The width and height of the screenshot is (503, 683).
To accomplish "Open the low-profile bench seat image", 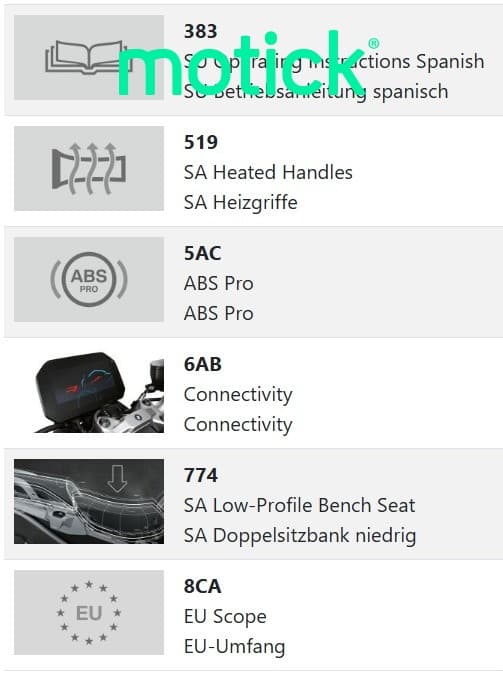I will (x=88, y=501).
